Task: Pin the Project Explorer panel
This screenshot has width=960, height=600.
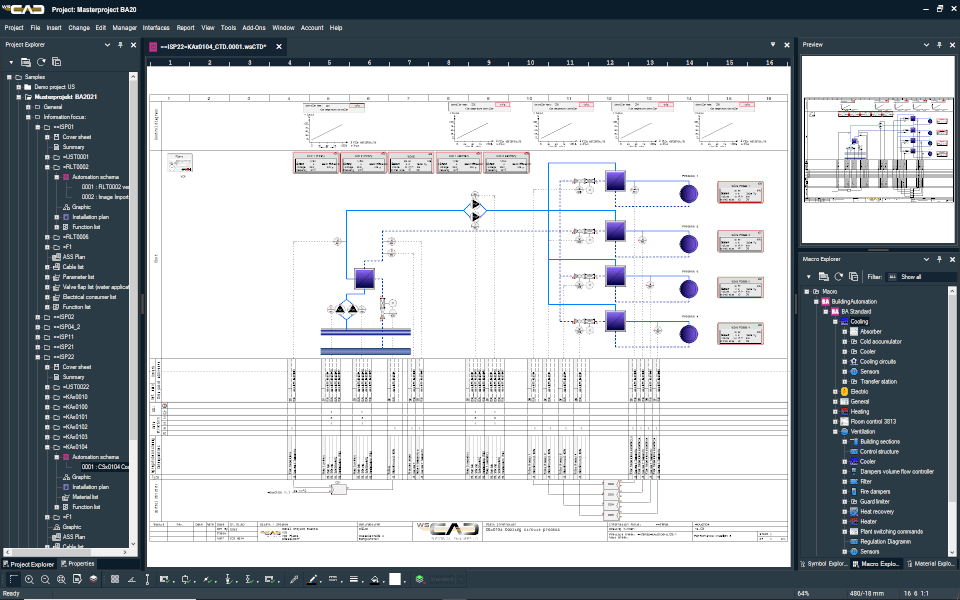Action: pyautogui.click(x=120, y=45)
